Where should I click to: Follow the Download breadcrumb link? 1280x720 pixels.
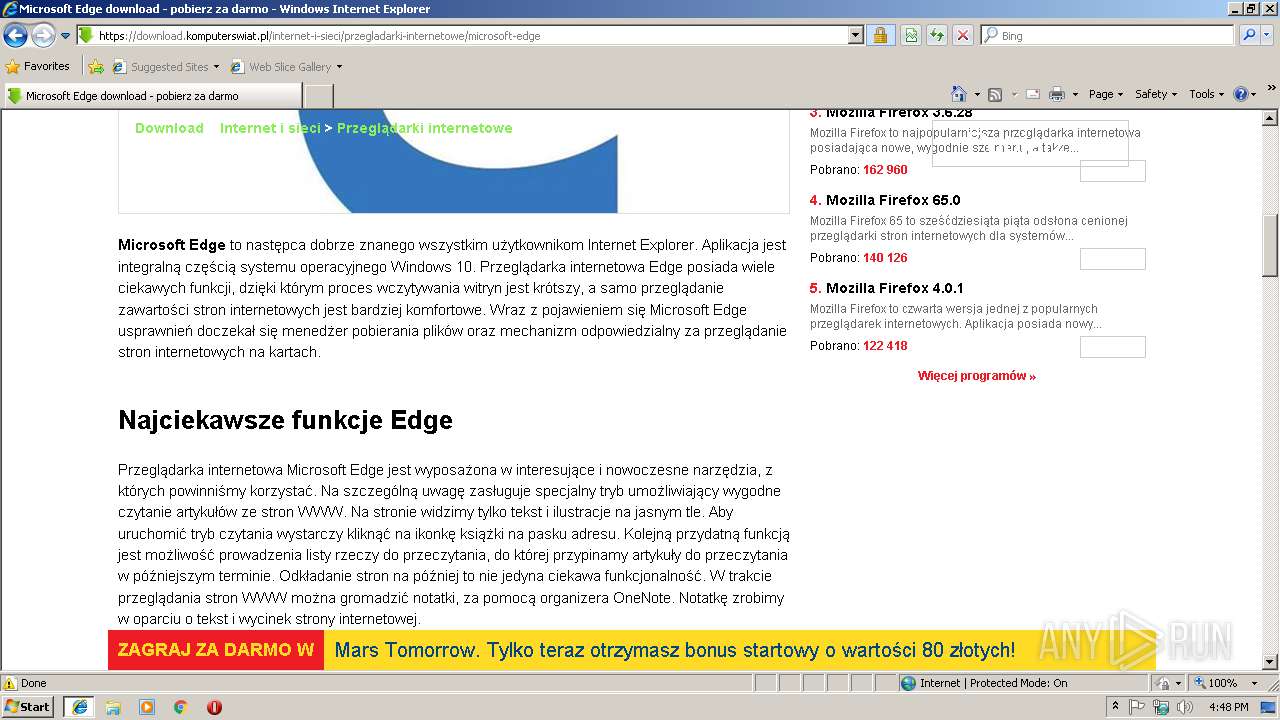[169, 128]
